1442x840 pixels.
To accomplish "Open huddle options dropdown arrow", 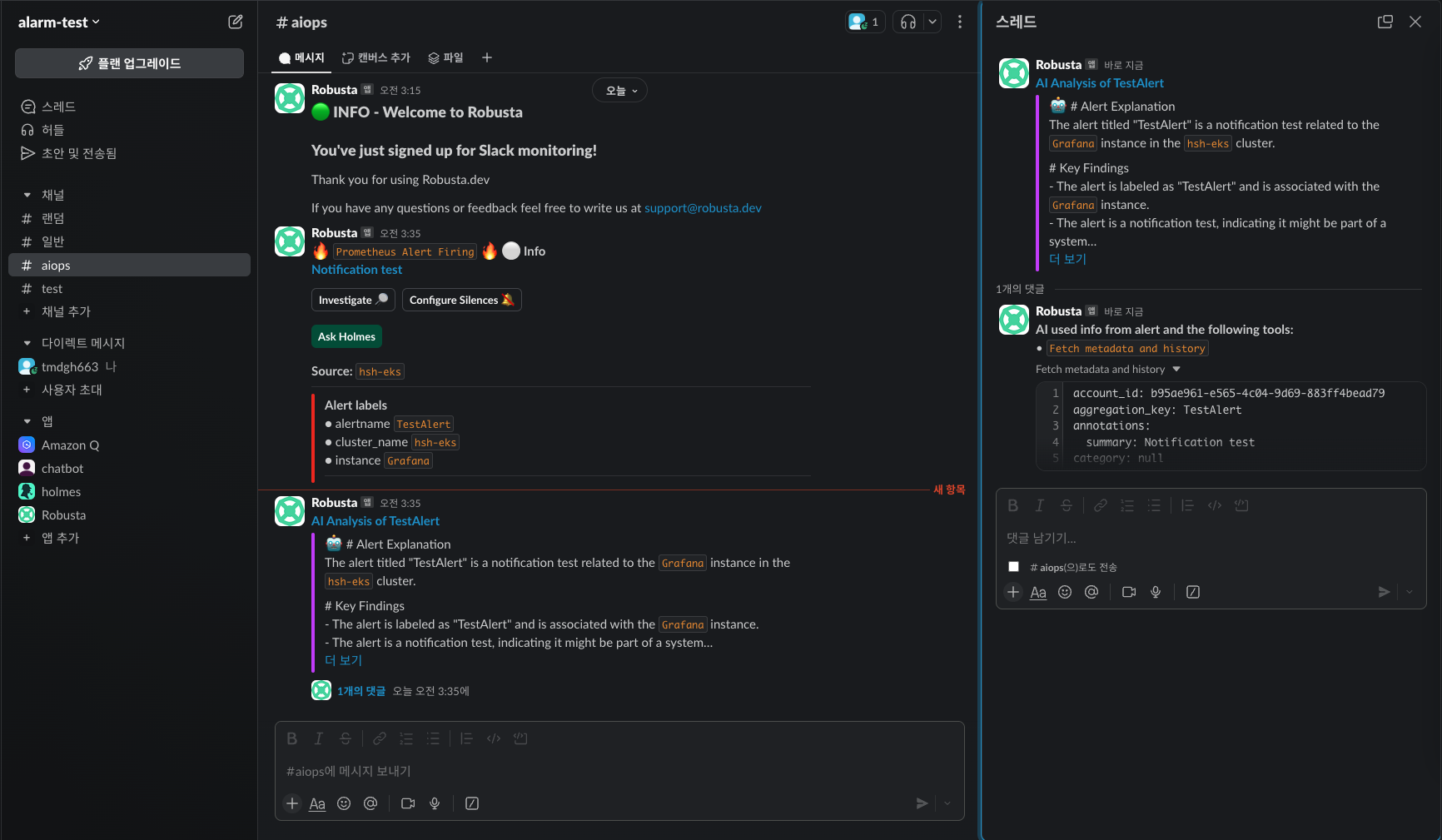I will click(932, 22).
